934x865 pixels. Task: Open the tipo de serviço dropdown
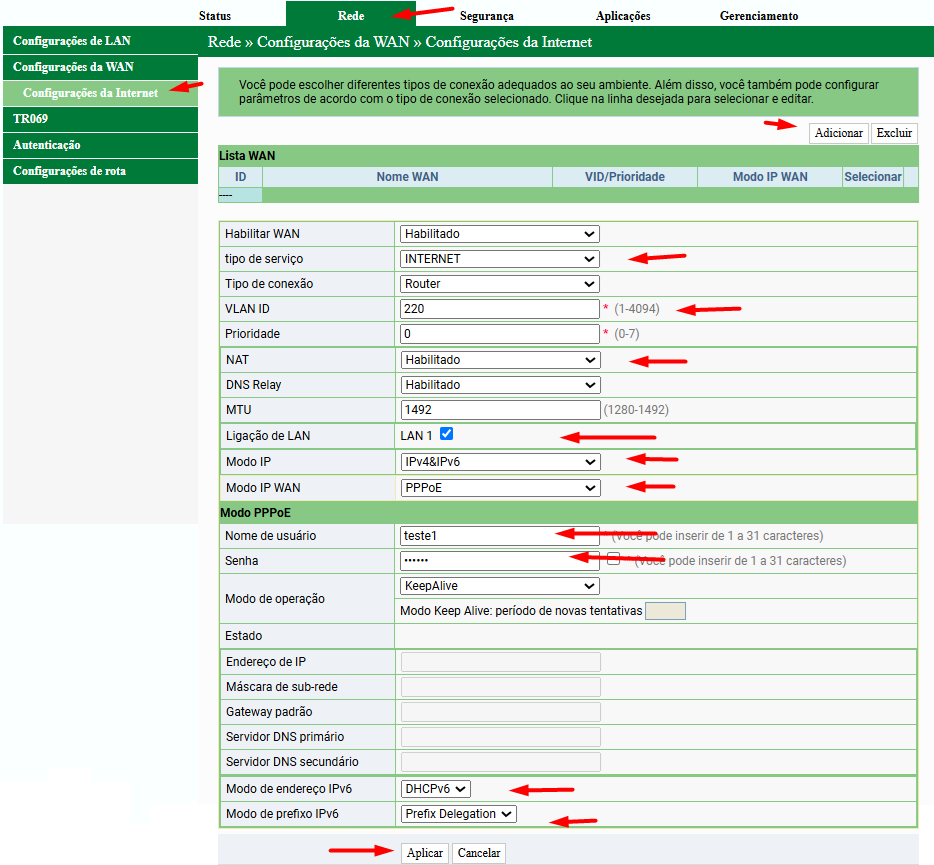pos(500,259)
